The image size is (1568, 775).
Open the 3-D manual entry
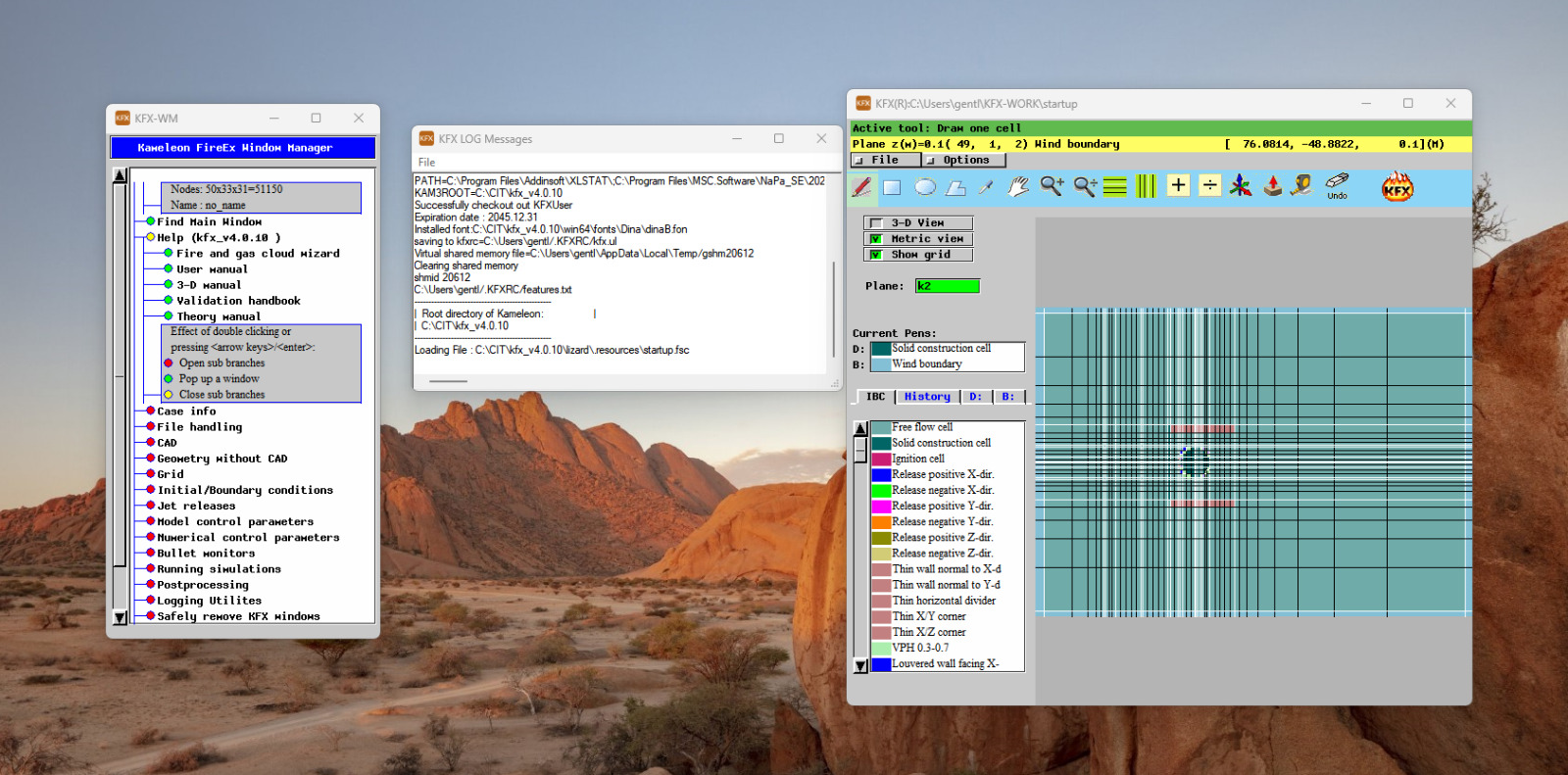(x=209, y=284)
